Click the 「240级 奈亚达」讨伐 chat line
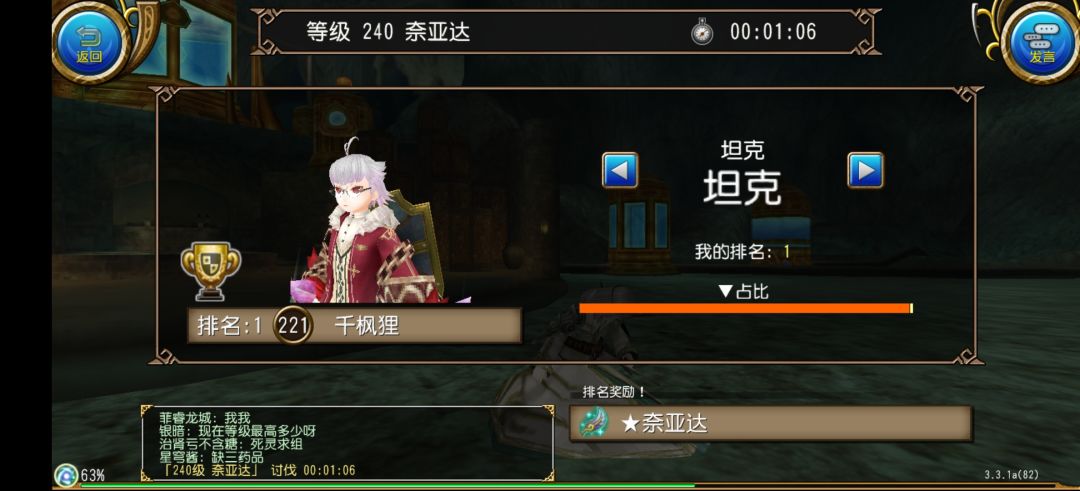1080x491 pixels. click(258, 470)
